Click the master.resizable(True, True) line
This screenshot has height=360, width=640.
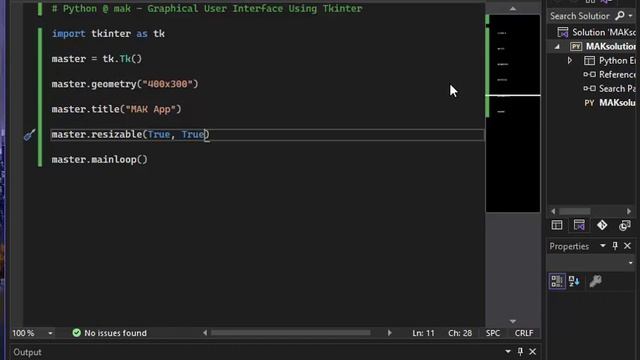(x=130, y=135)
